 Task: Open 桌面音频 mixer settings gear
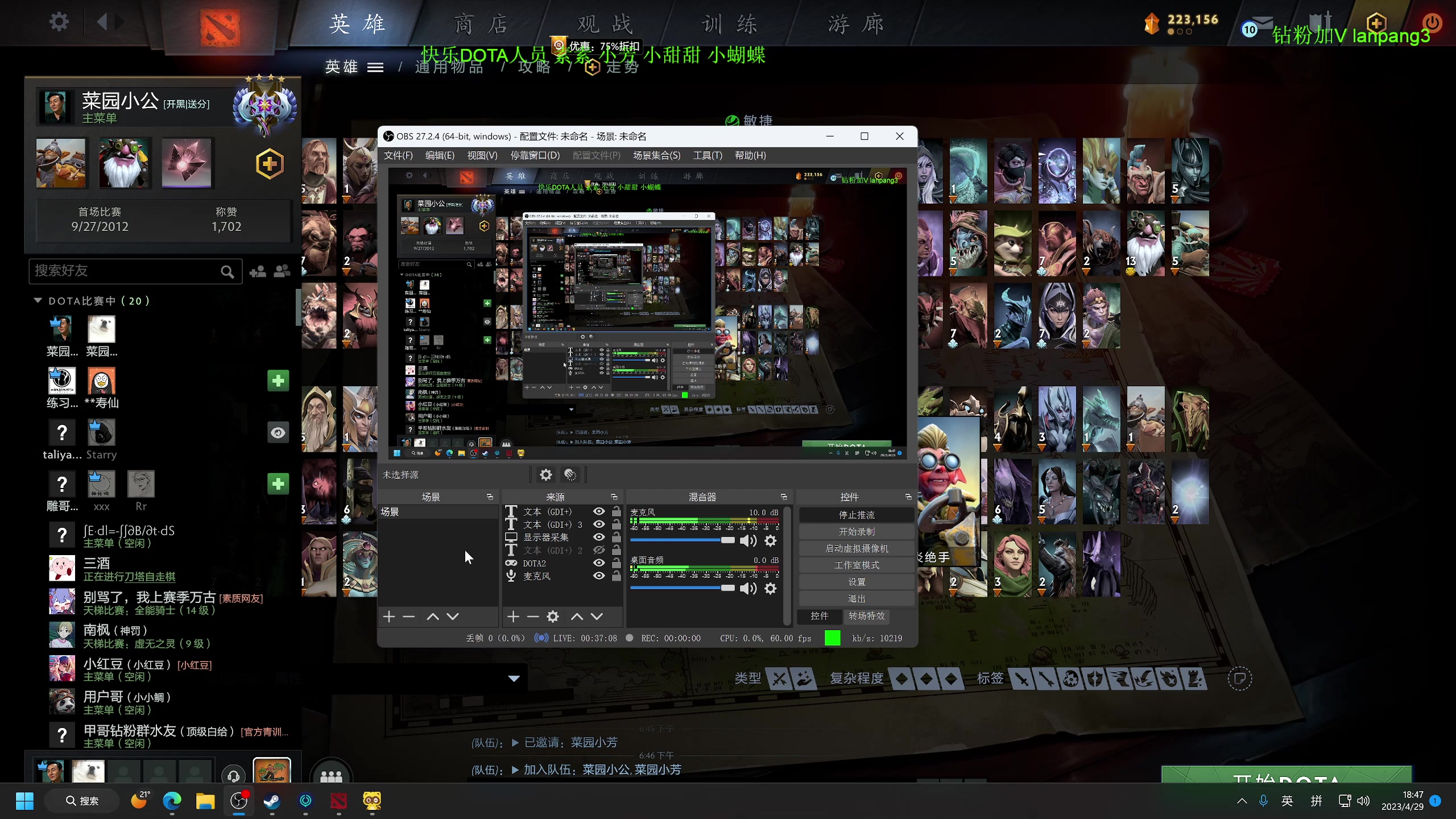pyautogui.click(x=771, y=589)
